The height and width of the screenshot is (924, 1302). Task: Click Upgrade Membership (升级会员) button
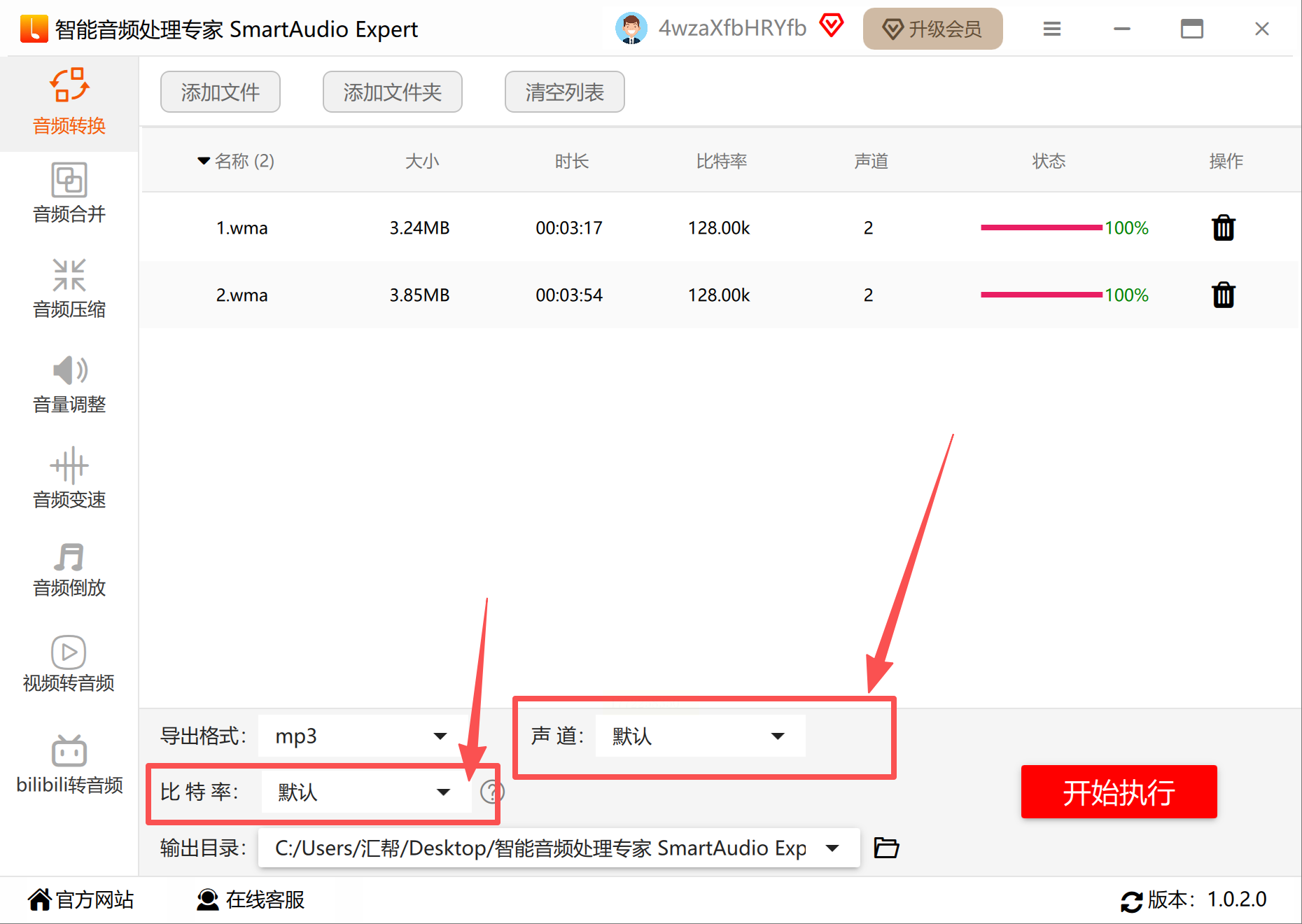[933, 29]
